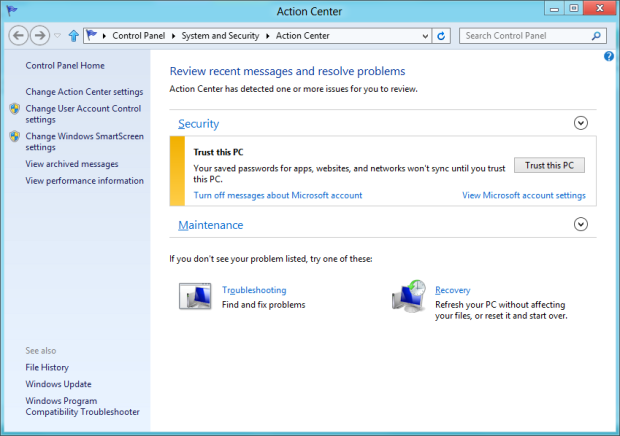The image size is (620, 436).
Task: Select the Action Center breadcrumb
Action: [302, 36]
